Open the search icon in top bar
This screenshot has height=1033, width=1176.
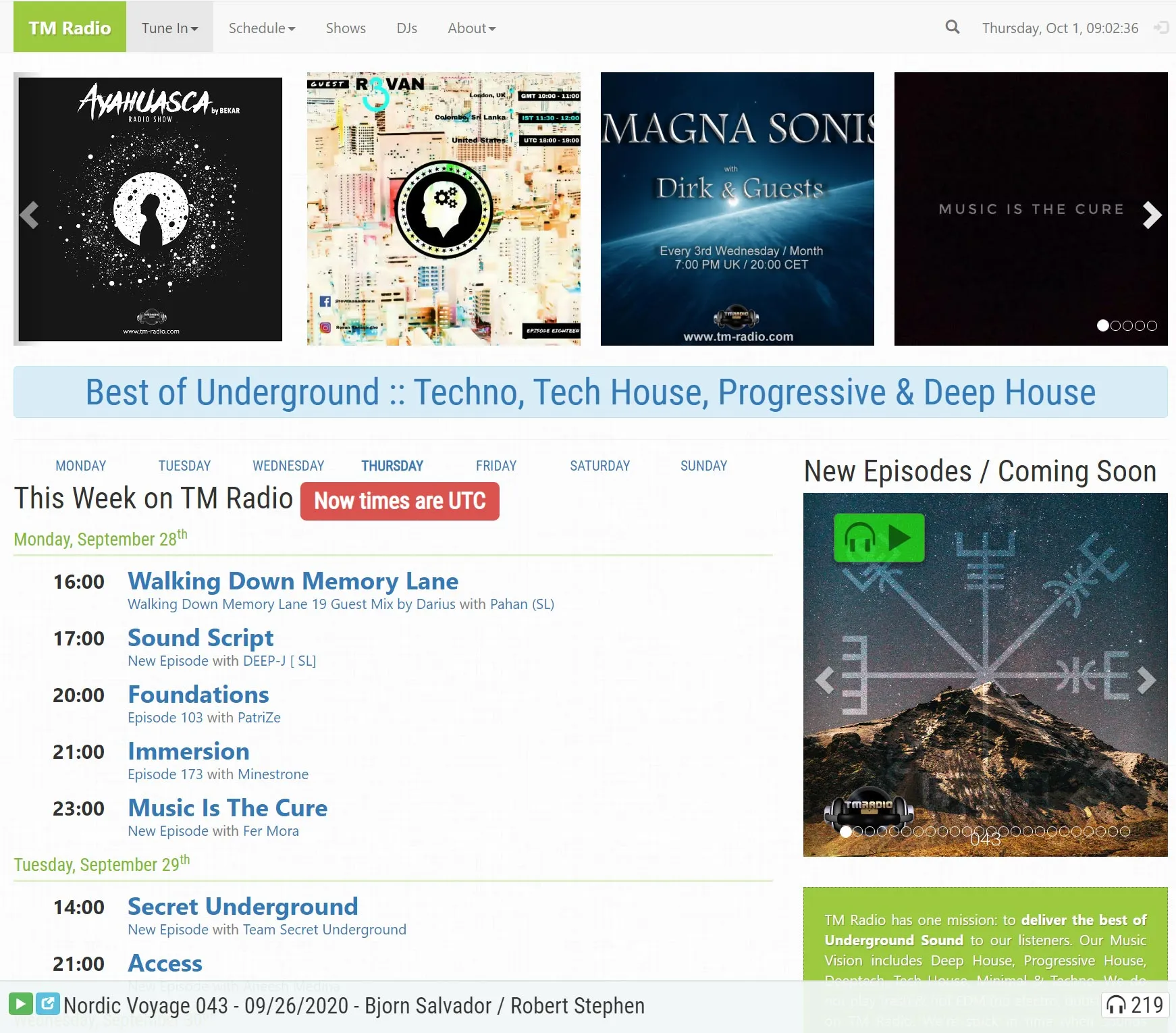coord(952,27)
